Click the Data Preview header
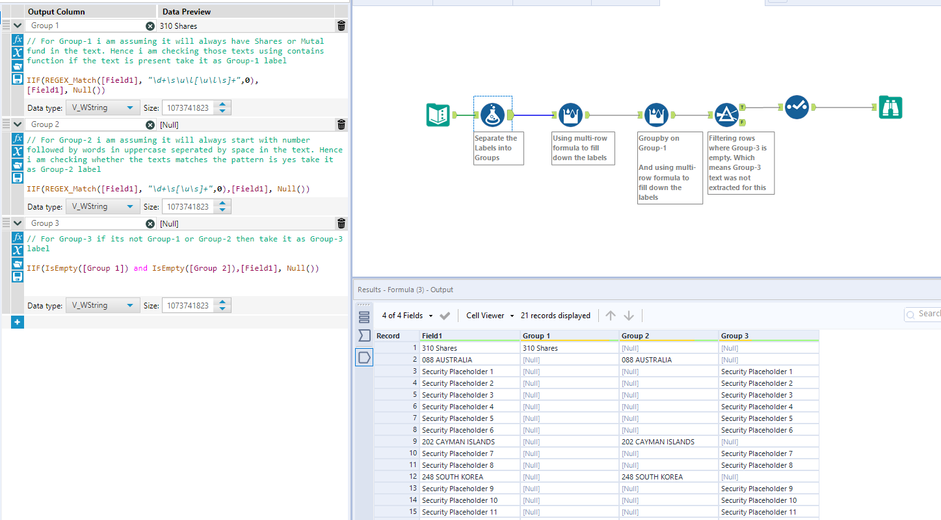 (186, 11)
